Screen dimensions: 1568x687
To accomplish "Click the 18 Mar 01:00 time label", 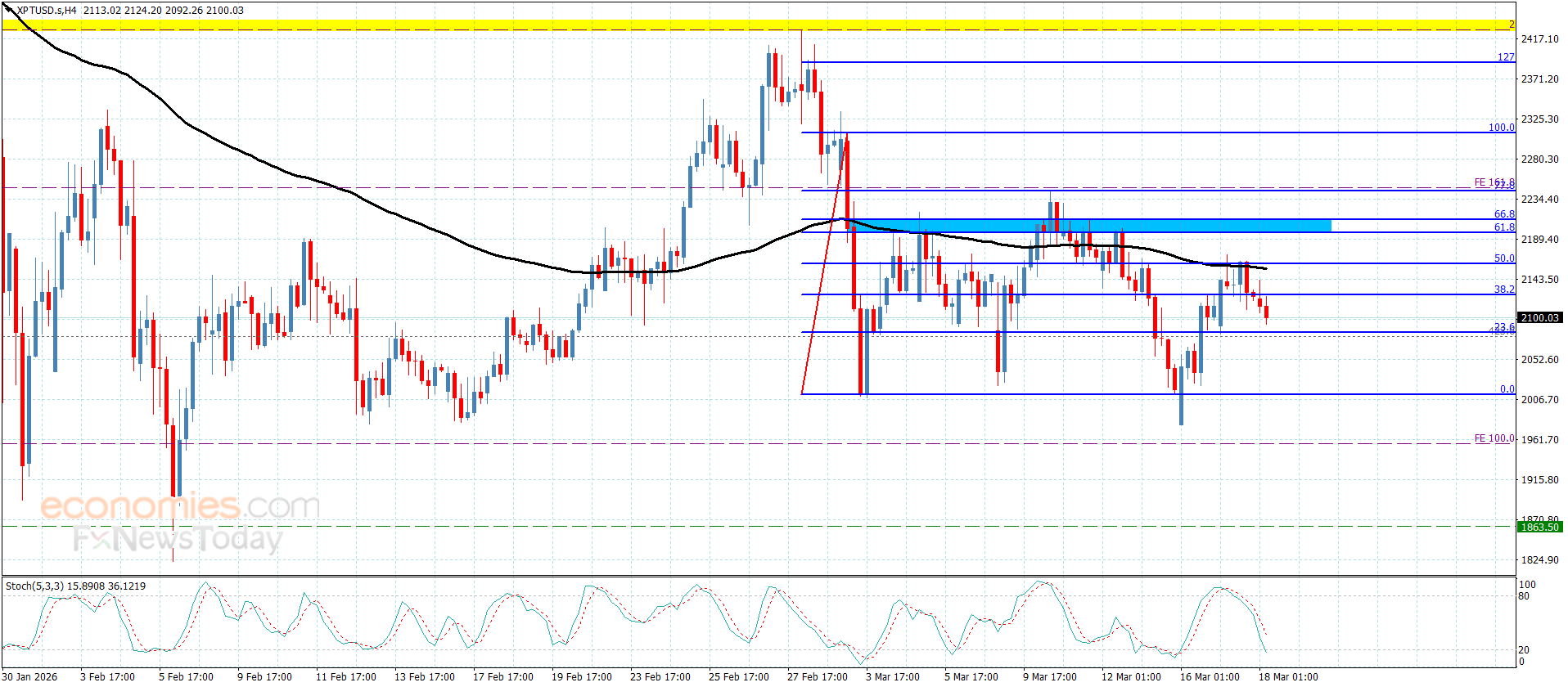I will [x=1287, y=676].
